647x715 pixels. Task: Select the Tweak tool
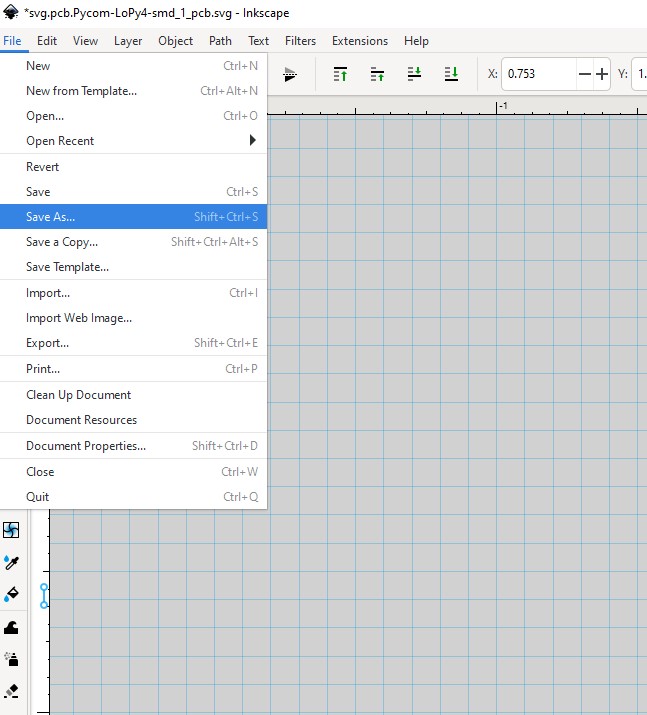12,627
